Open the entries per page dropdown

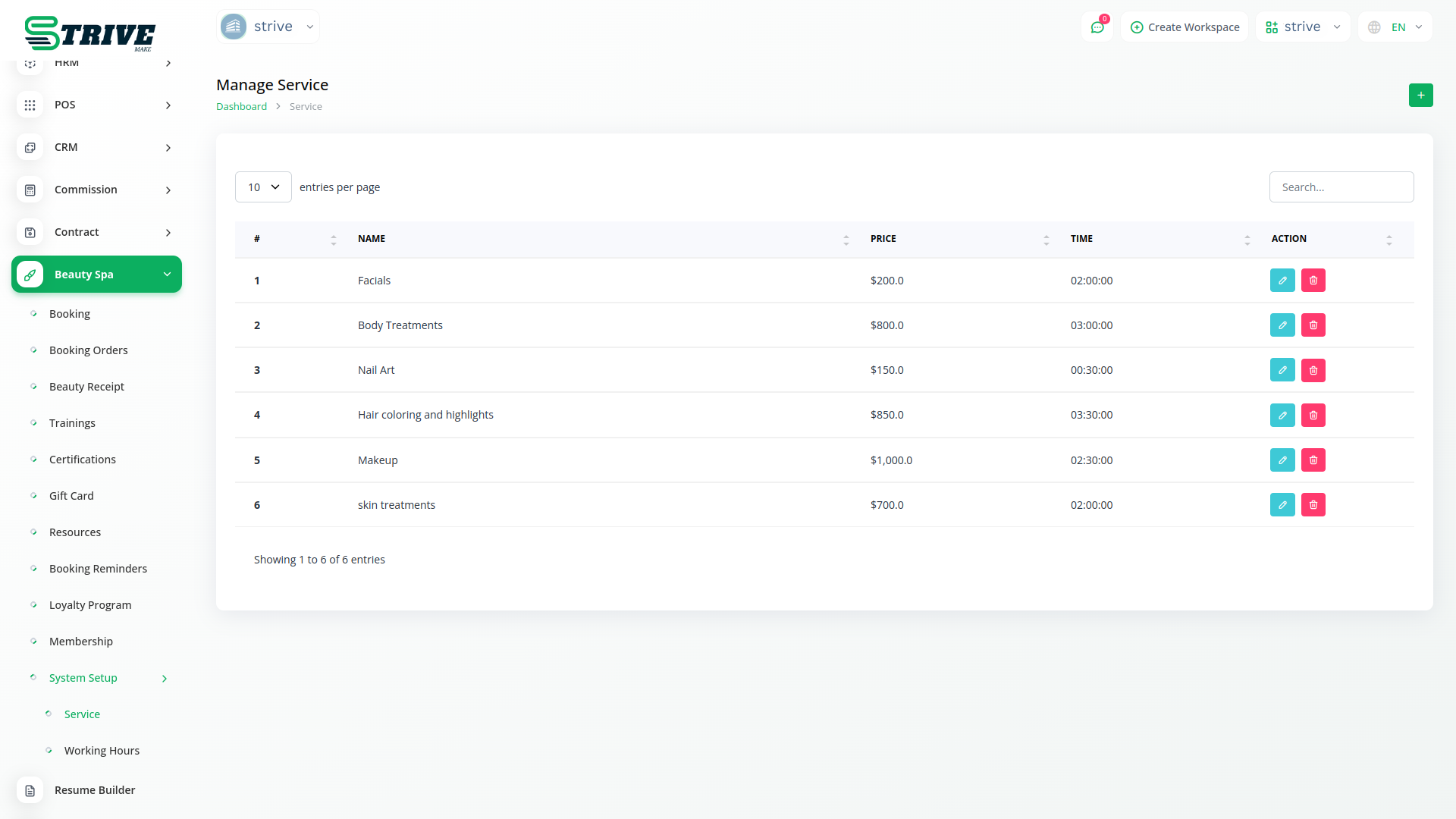(x=263, y=187)
